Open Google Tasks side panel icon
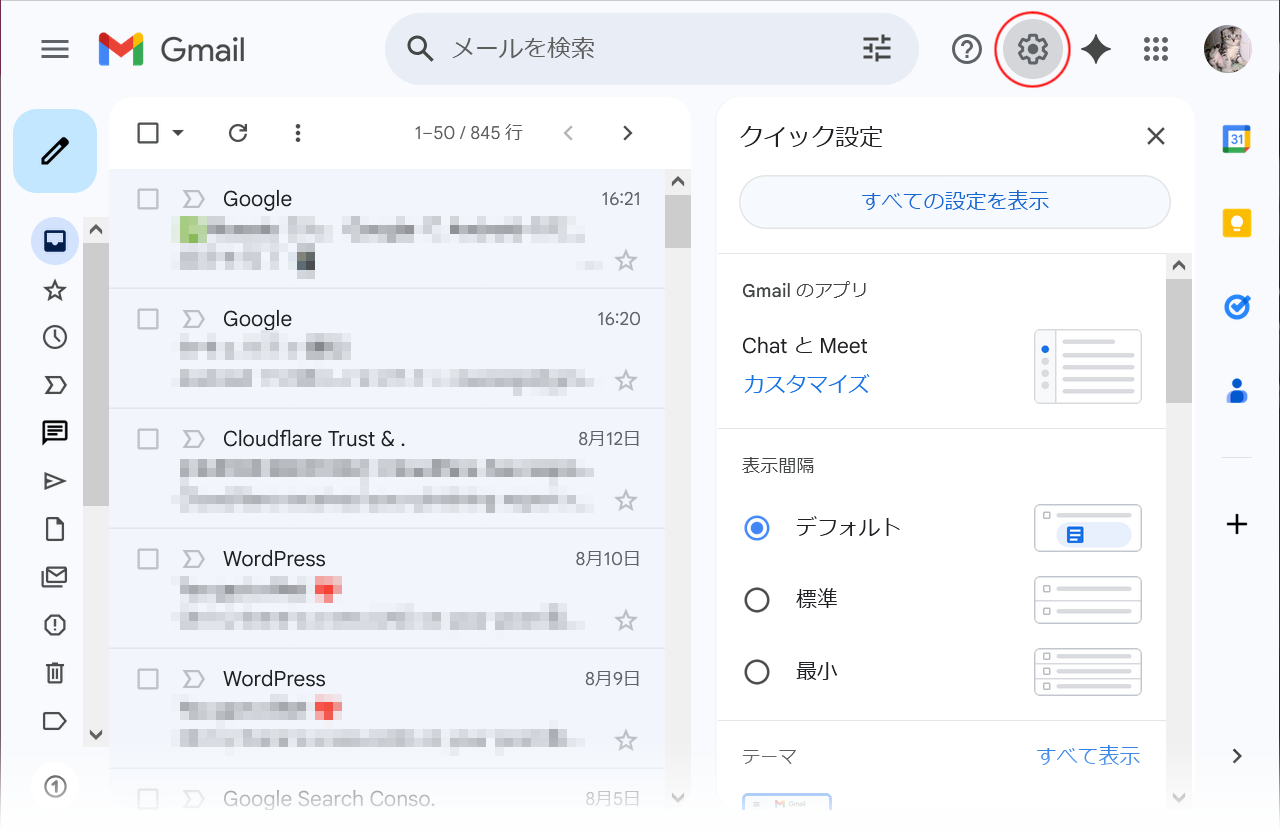The image size is (1280, 834). (x=1237, y=306)
